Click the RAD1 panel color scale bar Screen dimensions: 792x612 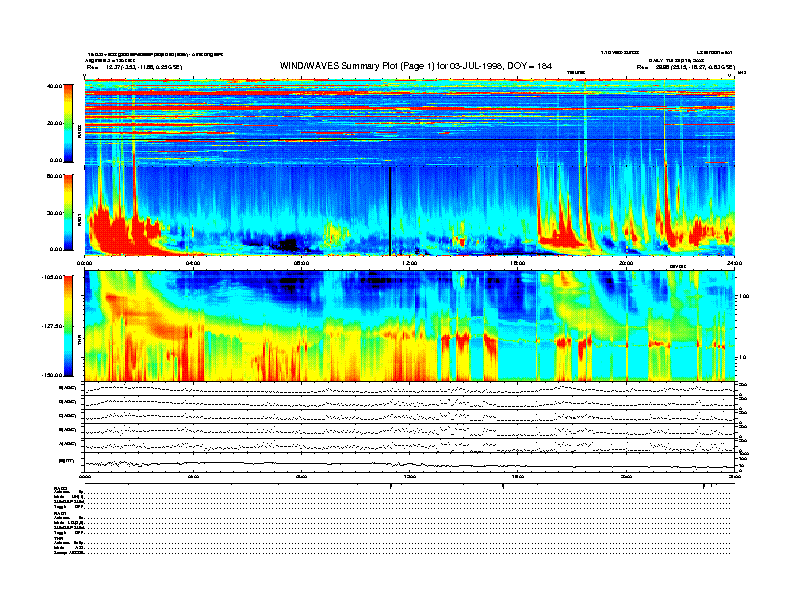coord(68,212)
